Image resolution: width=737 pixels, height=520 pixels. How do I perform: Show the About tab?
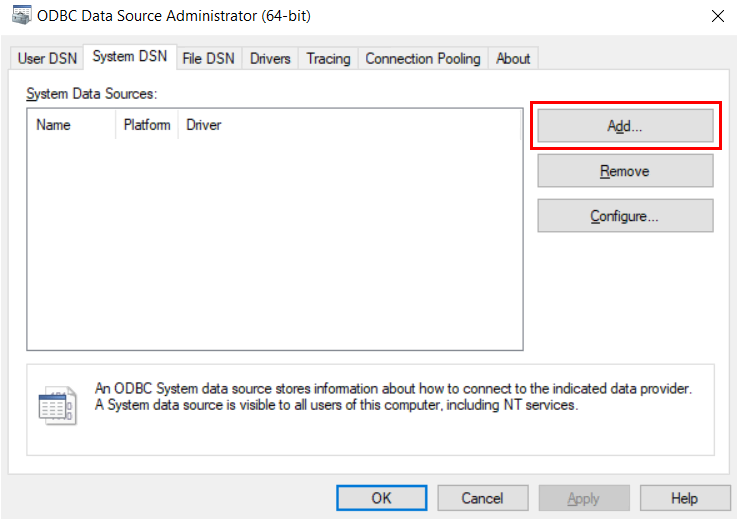pyautogui.click(x=513, y=59)
